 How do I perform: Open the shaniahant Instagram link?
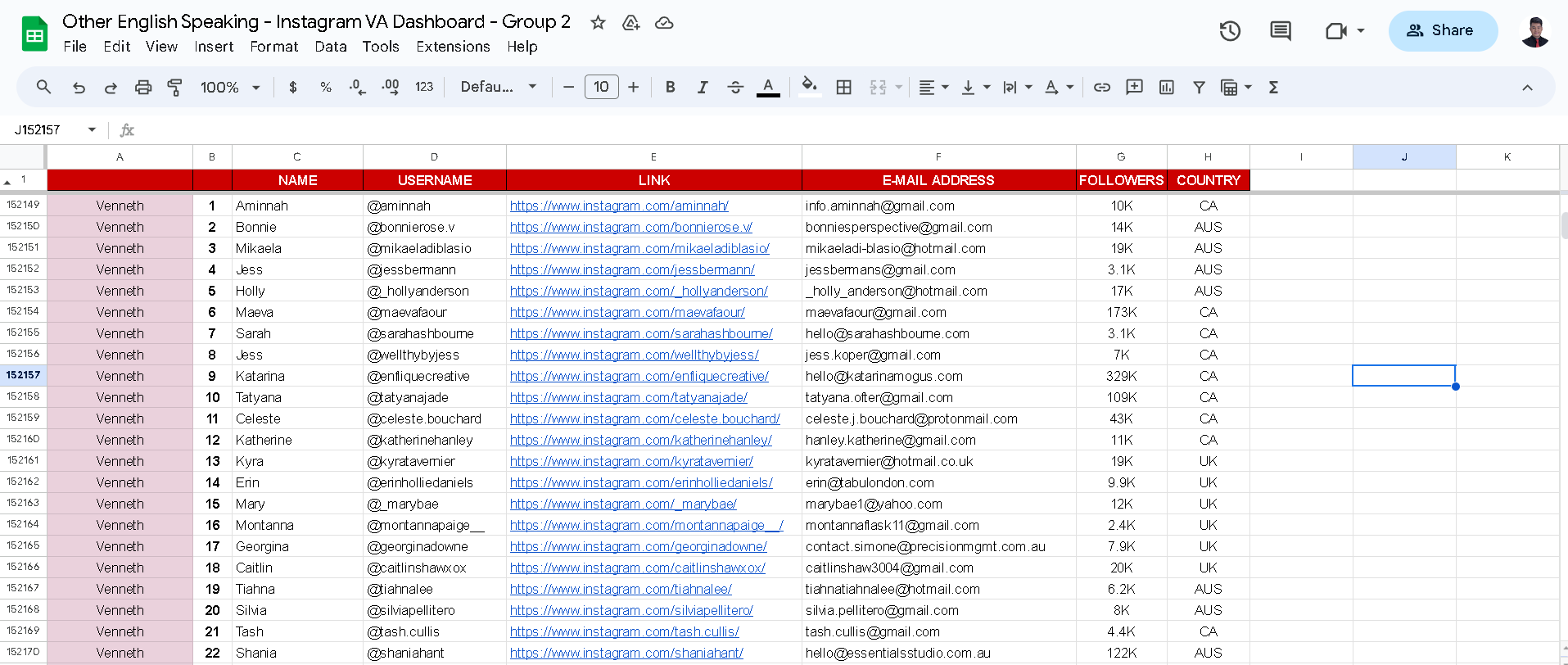[626, 653]
